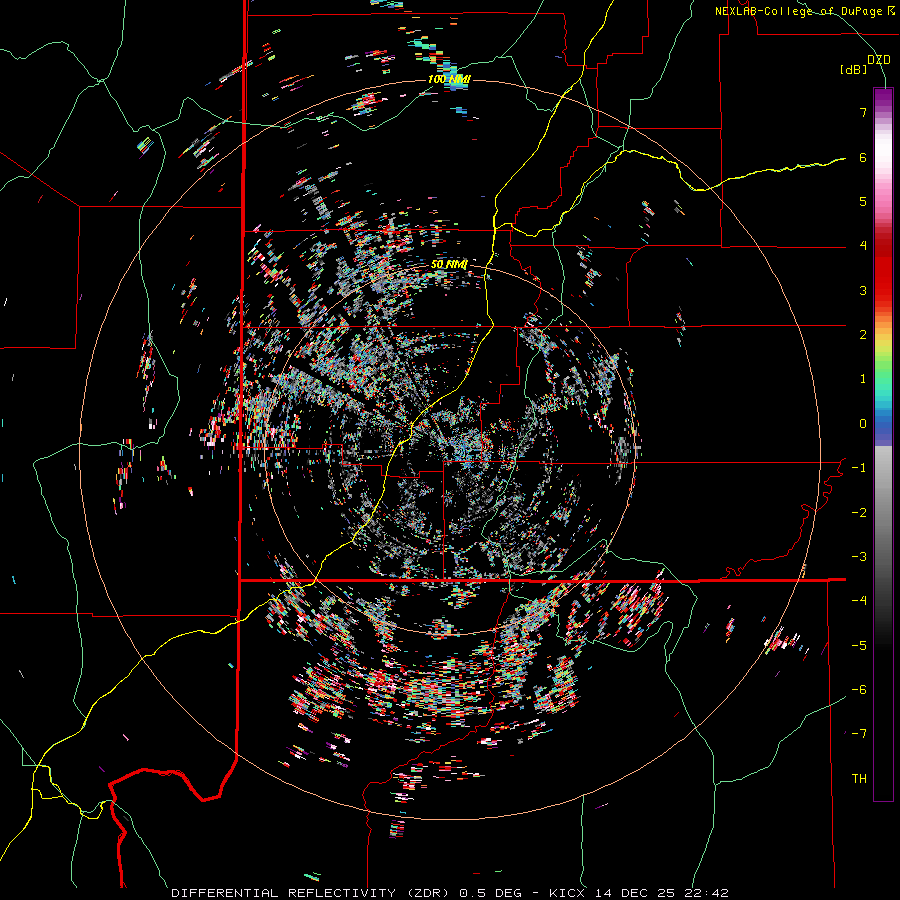Click the DZD legend title
Viewport: 900px width, 900px height.
[x=879, y=60]
